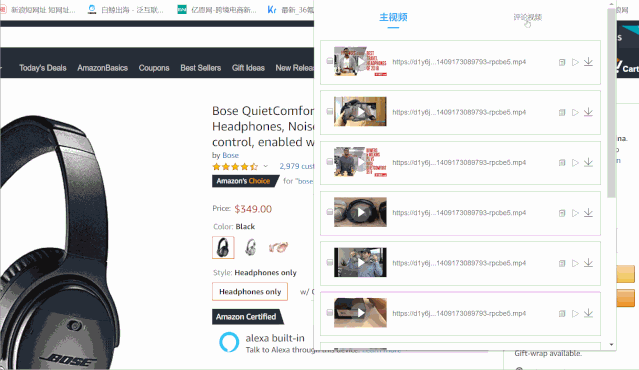Download the sixth video (unboxing thumbnail)

click(588, 313)
